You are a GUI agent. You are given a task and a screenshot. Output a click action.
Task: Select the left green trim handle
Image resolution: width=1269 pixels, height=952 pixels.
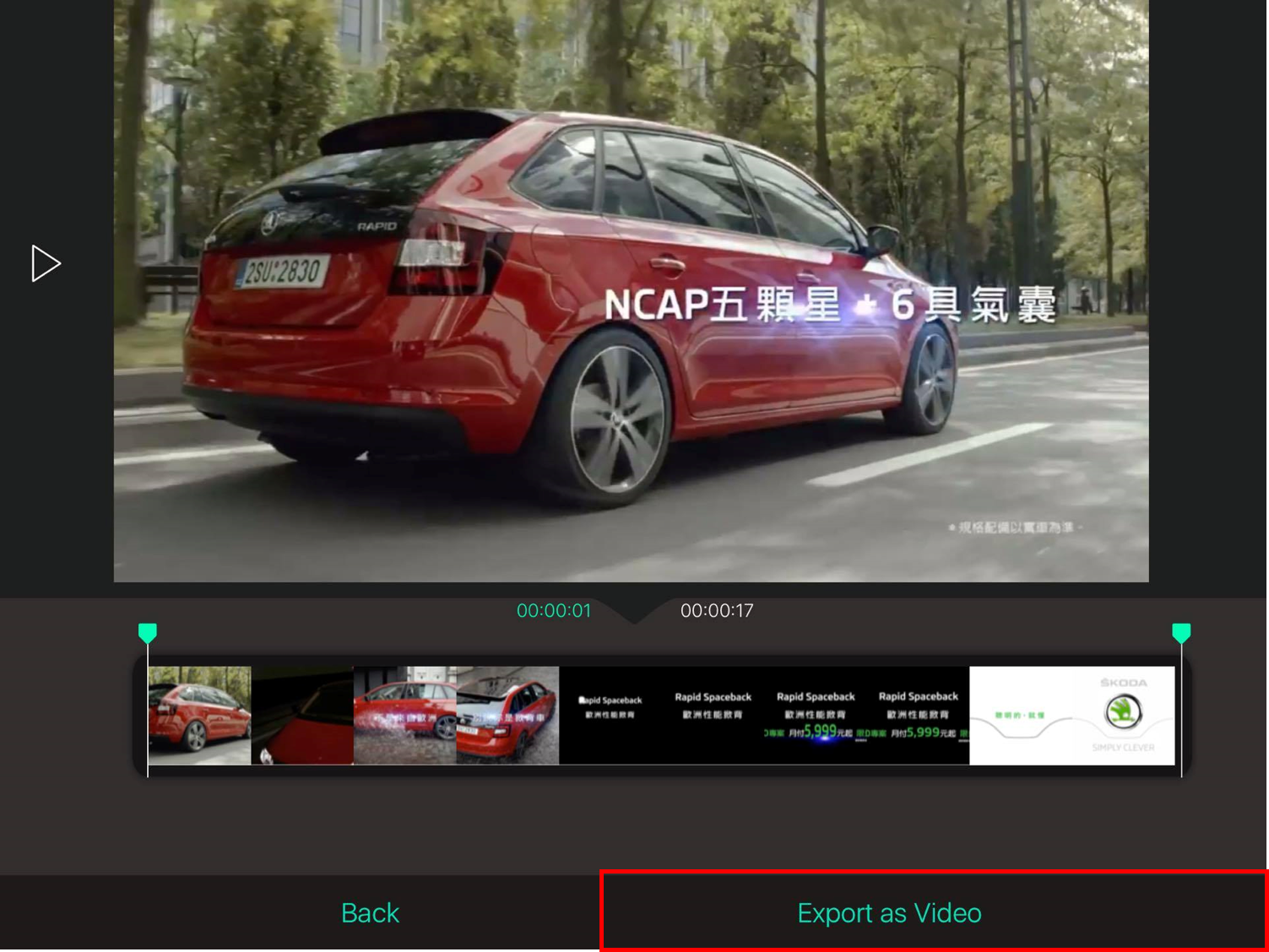click(148, 633)
